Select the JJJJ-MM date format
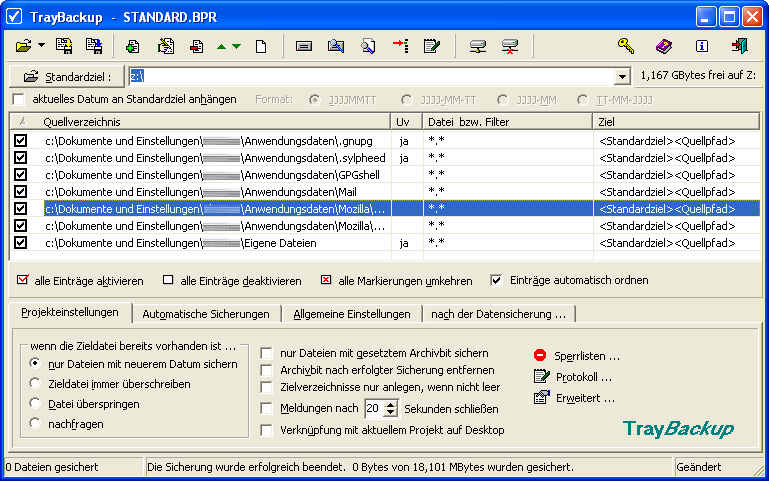769x481 pixels. click(x=502, y=100)
